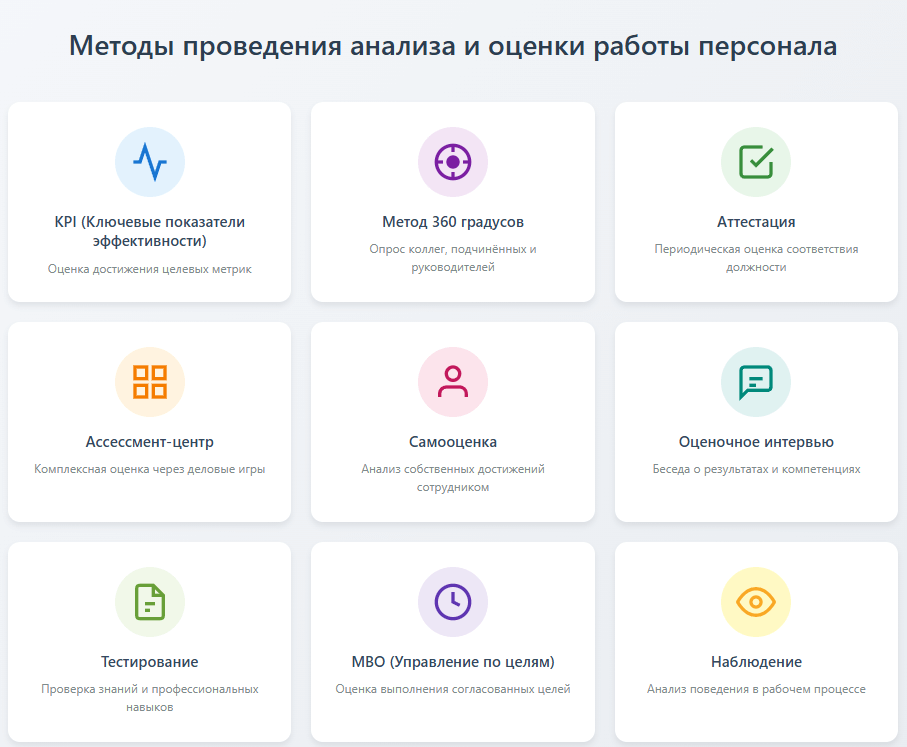Select the card title "Наблюдение"
The height and width of the screenshot is (747, 907).
point(756,661)
